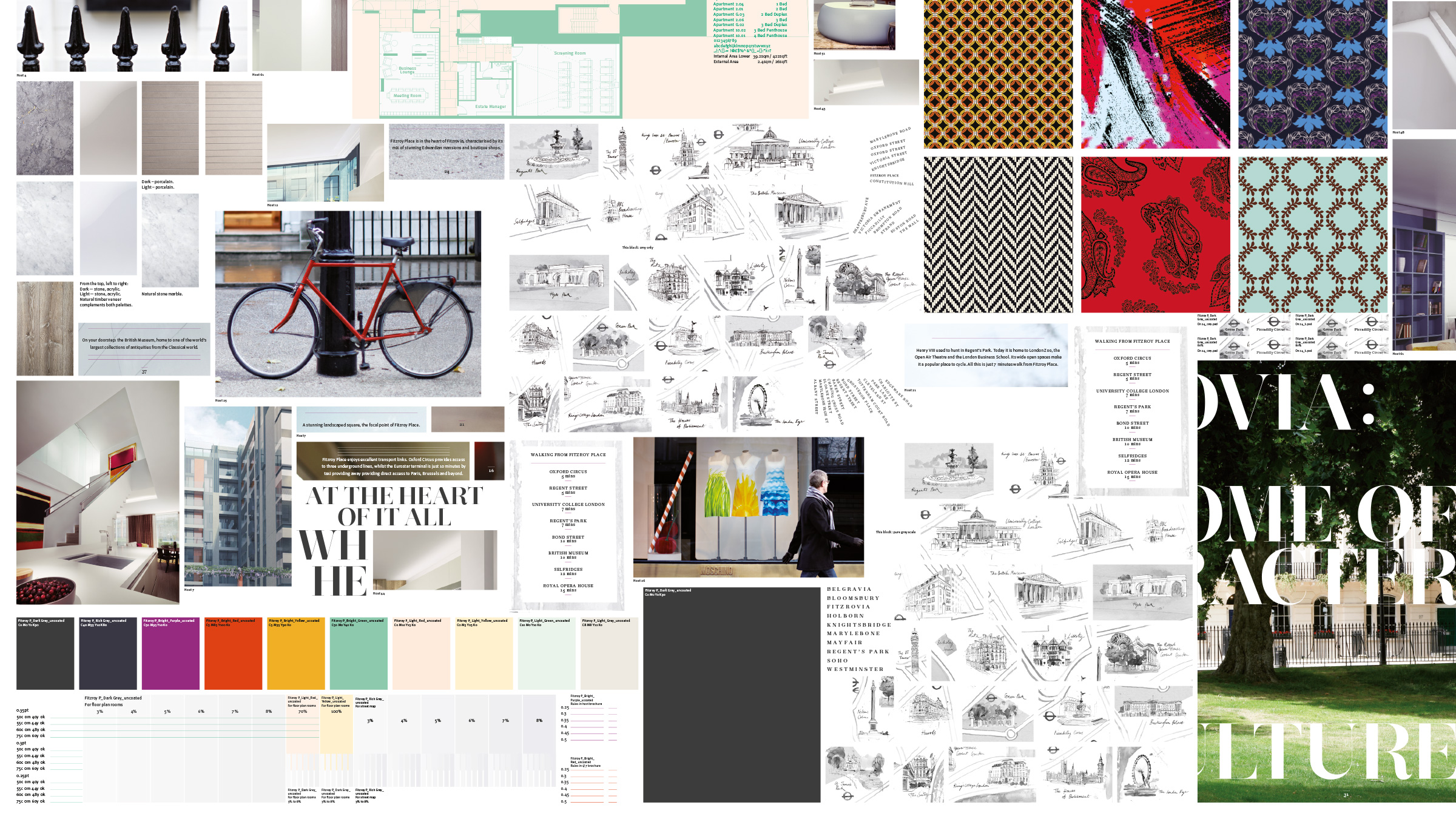
Task: Pick the Light Green colour swatch
Action: [547, 653]
